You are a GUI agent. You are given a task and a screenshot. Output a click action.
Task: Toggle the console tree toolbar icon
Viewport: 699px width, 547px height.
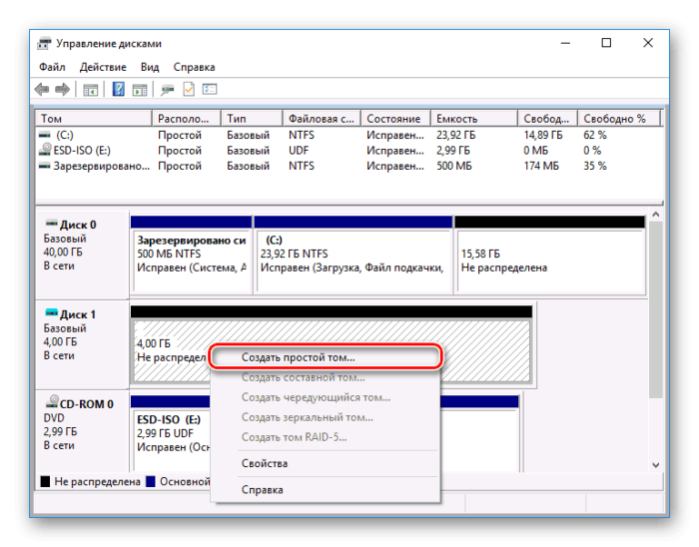pyautogui.click(x=90, y=90)
